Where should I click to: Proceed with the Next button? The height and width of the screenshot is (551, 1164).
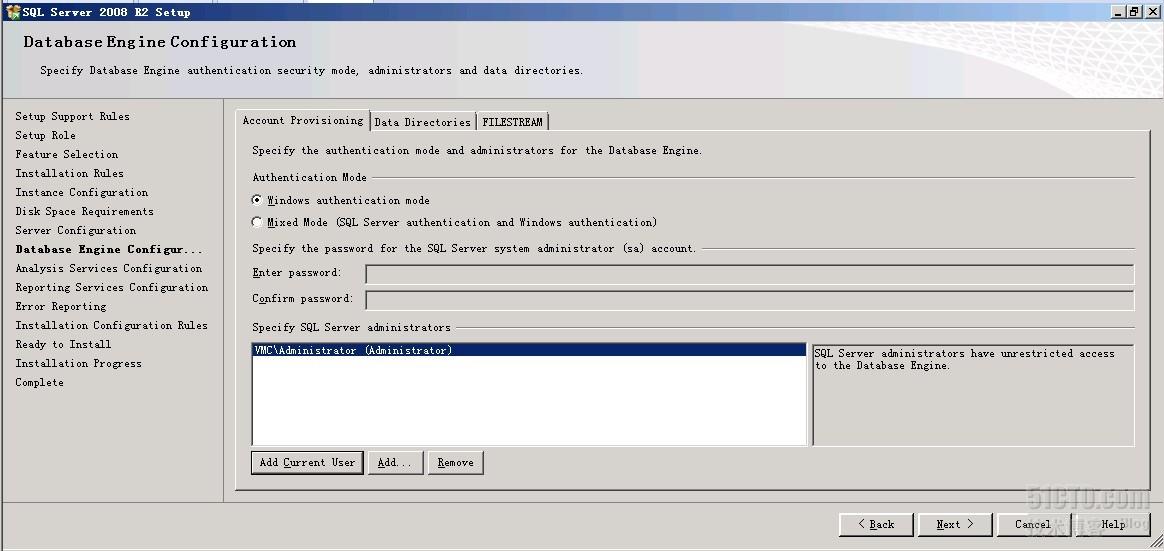[955, 524]
